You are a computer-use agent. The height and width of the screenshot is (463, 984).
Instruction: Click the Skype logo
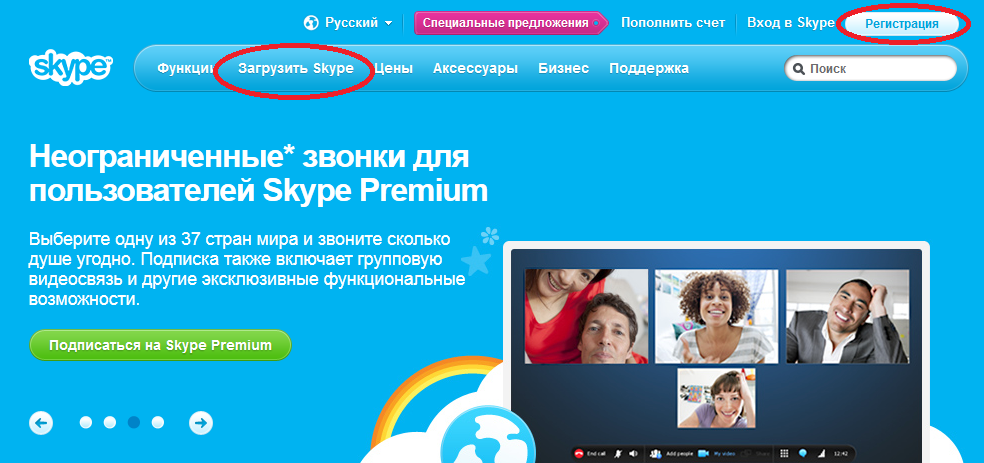pyautogui.click(x=70, y=67)
